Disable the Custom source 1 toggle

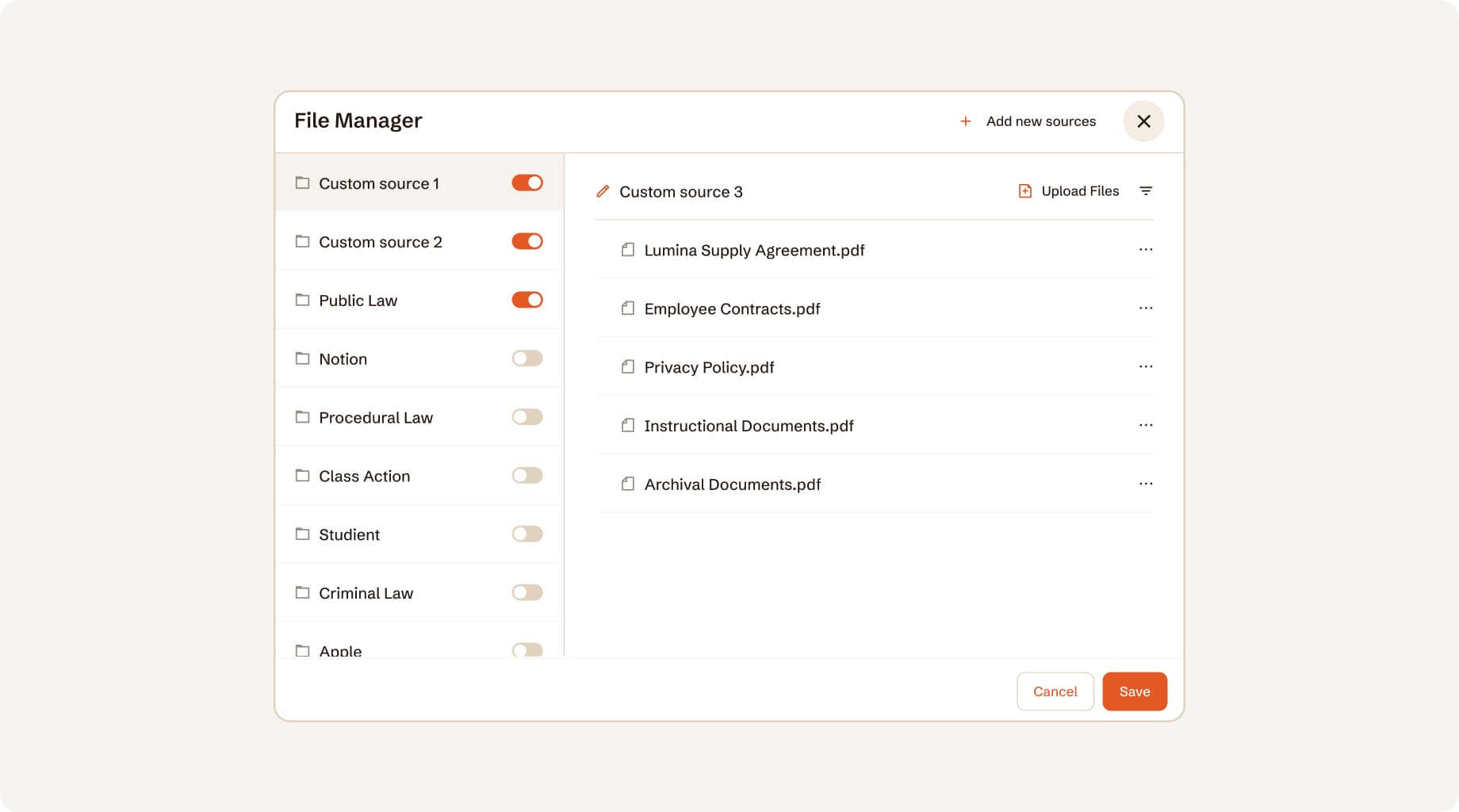pos(527,183)
